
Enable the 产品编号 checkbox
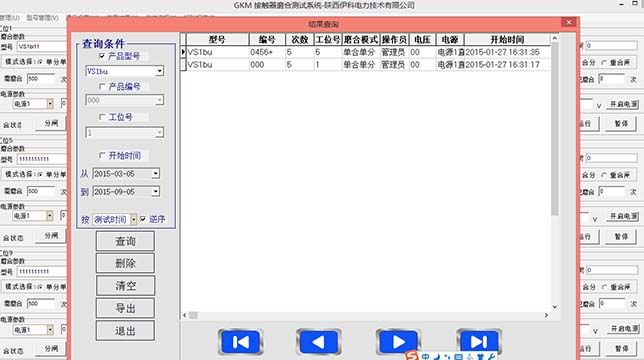tap(102, 87)
